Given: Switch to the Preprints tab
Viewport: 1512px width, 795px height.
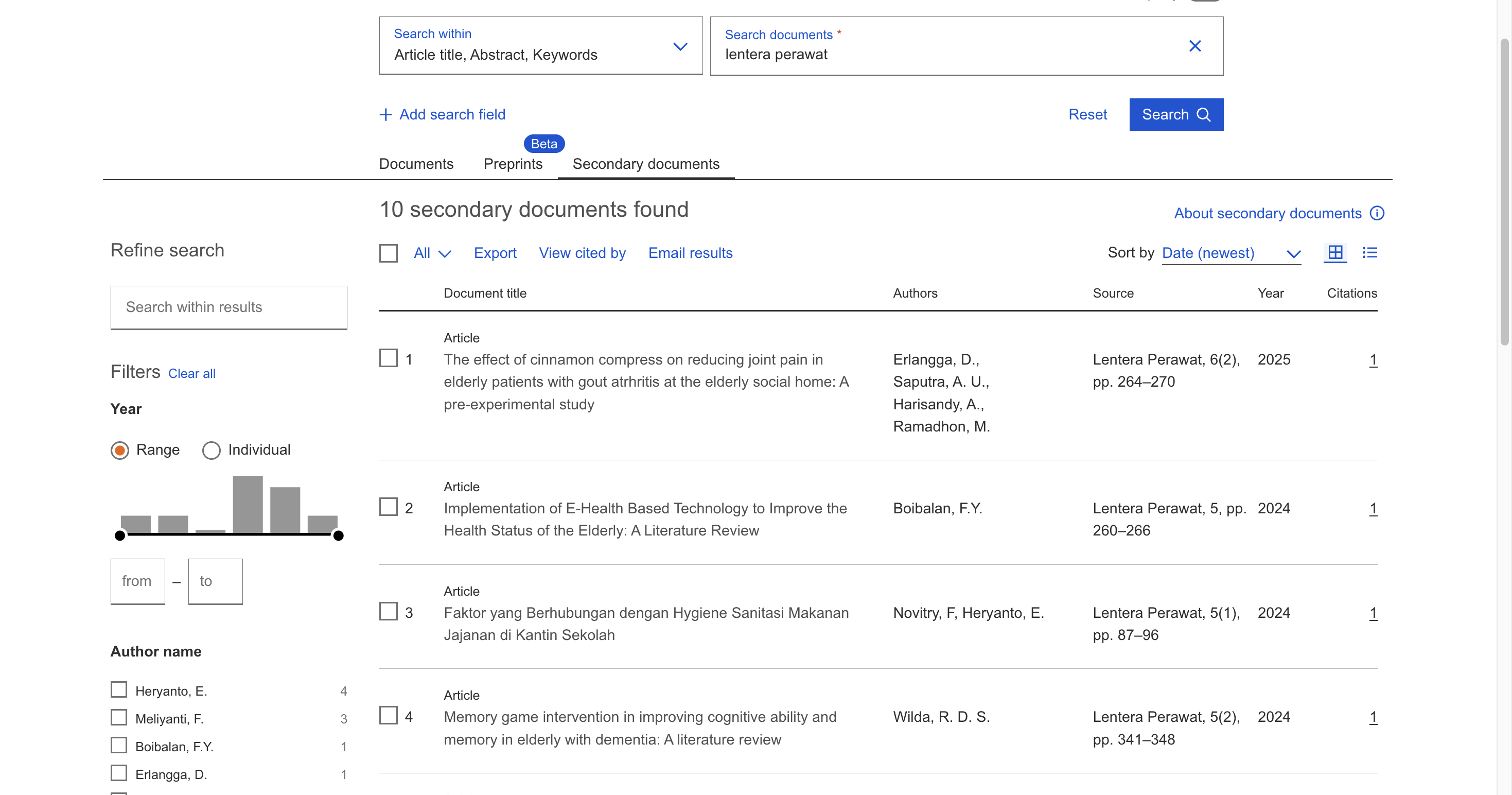Looking at the screenshot, I should (x=513, y=164).
